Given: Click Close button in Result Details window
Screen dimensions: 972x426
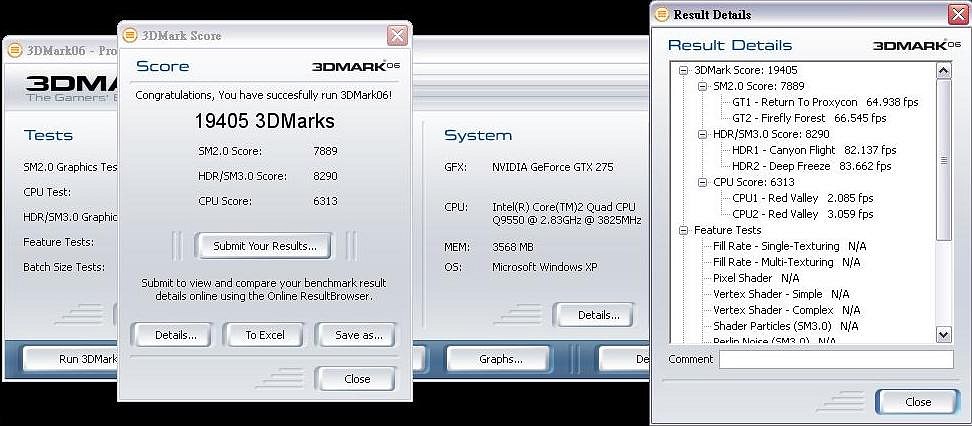Looking at the screenshot, I should pos(917,402).
